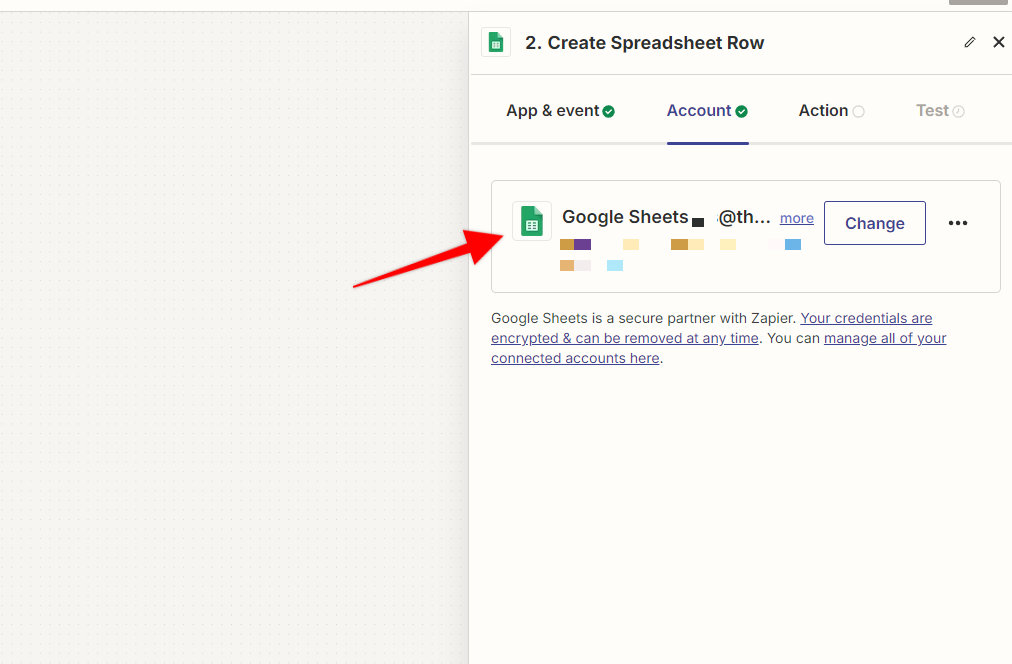Click the green checkmark beside App & event
Screen dimensions: 1012x664
coord(609,109)
